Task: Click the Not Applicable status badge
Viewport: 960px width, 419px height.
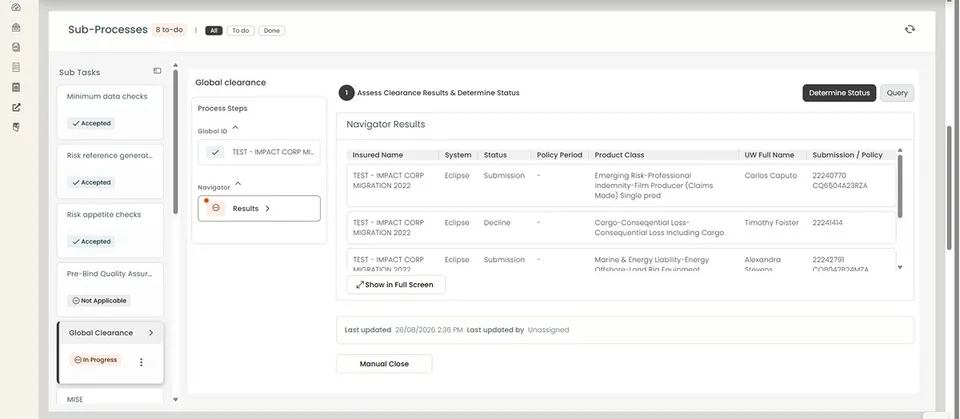Action: point(99,301)
